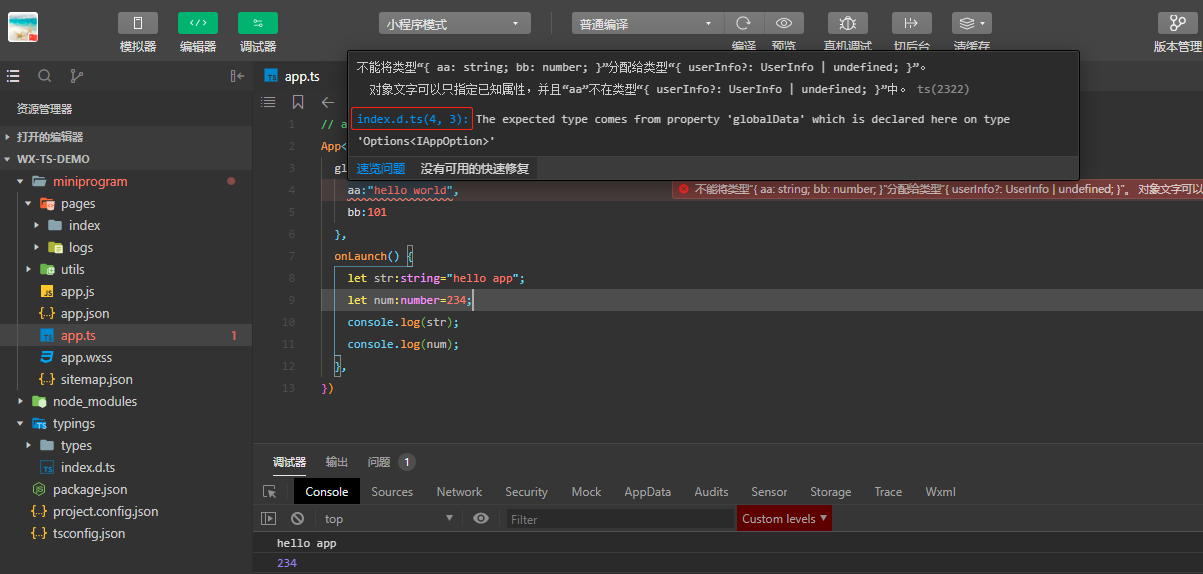Collapse the pages folder

tap(126, 203)
